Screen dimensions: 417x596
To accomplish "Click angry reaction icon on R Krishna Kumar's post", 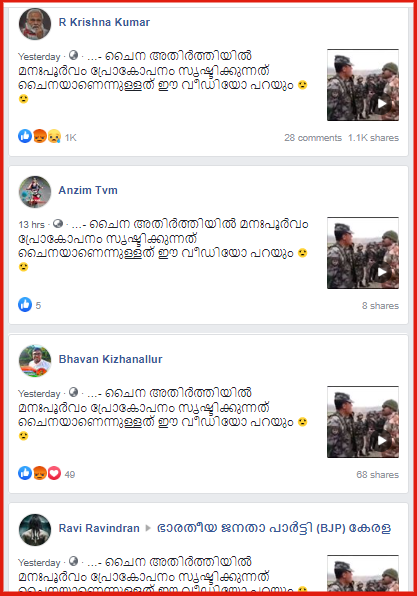I will (x=40, y=136).
